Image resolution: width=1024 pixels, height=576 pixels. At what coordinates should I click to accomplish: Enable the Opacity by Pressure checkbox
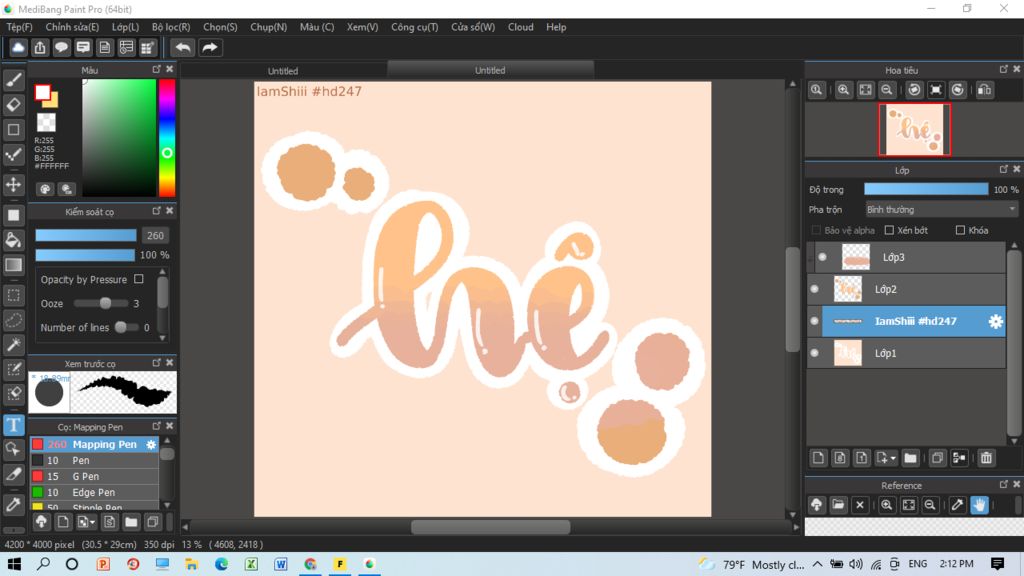138,279
